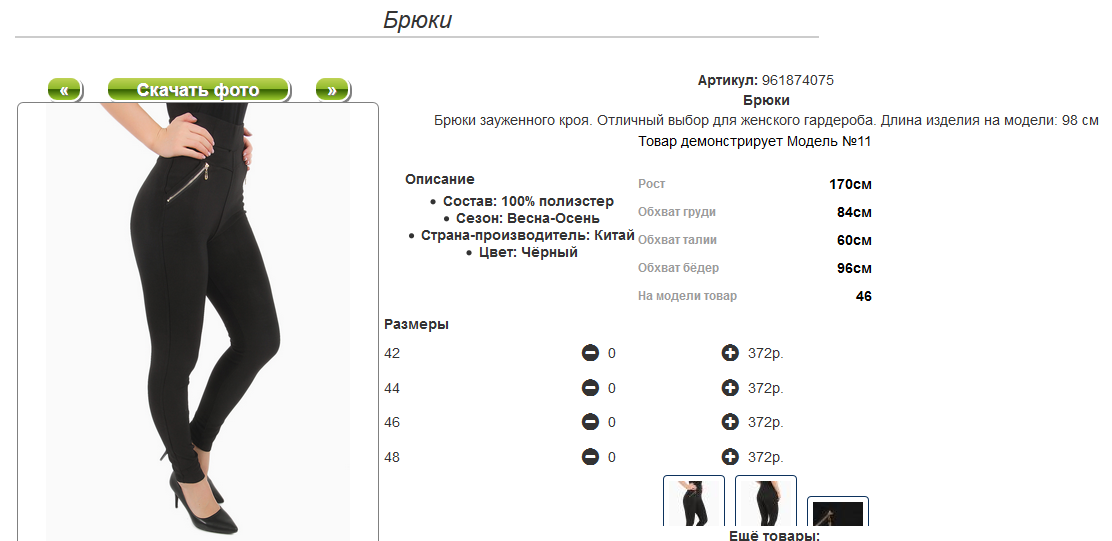Increase quantity for size 46
Image resolution: width=1112 pixels, height=541 pixels.
point(730,422)
